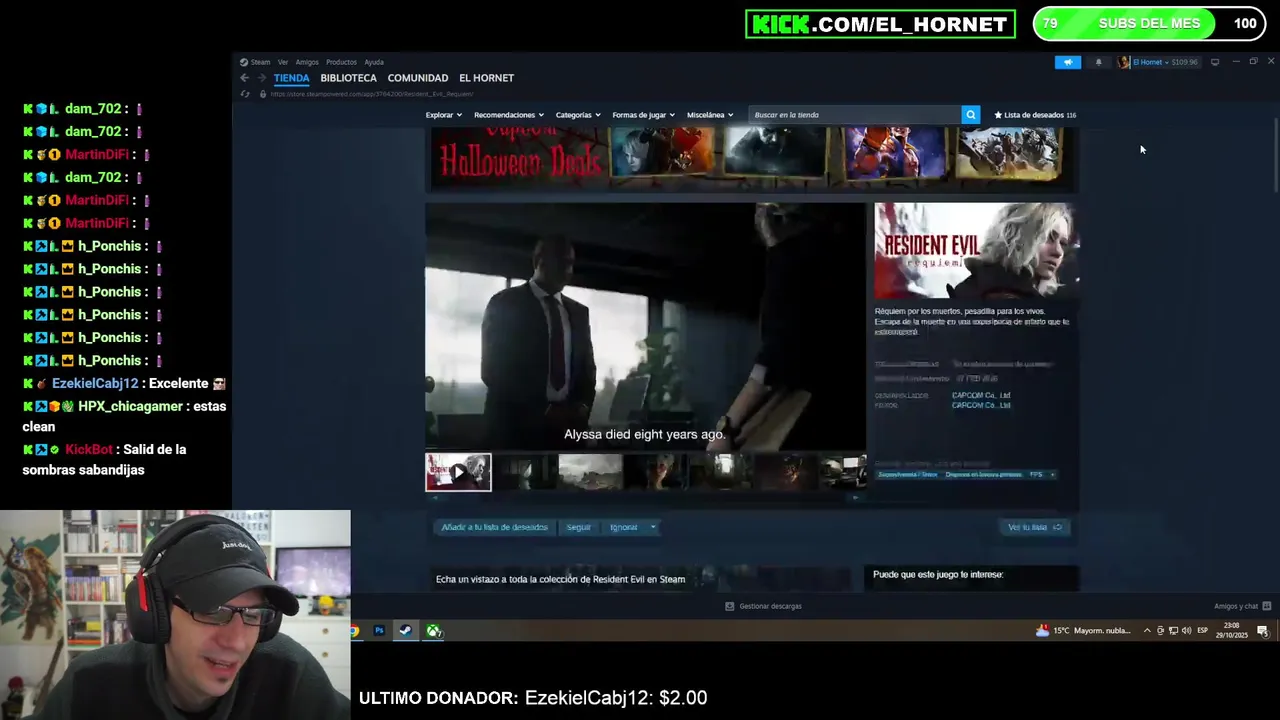Screen dimensions: 1280x720
Task: Open the Steam menu in menu bar
Action: 260,62
